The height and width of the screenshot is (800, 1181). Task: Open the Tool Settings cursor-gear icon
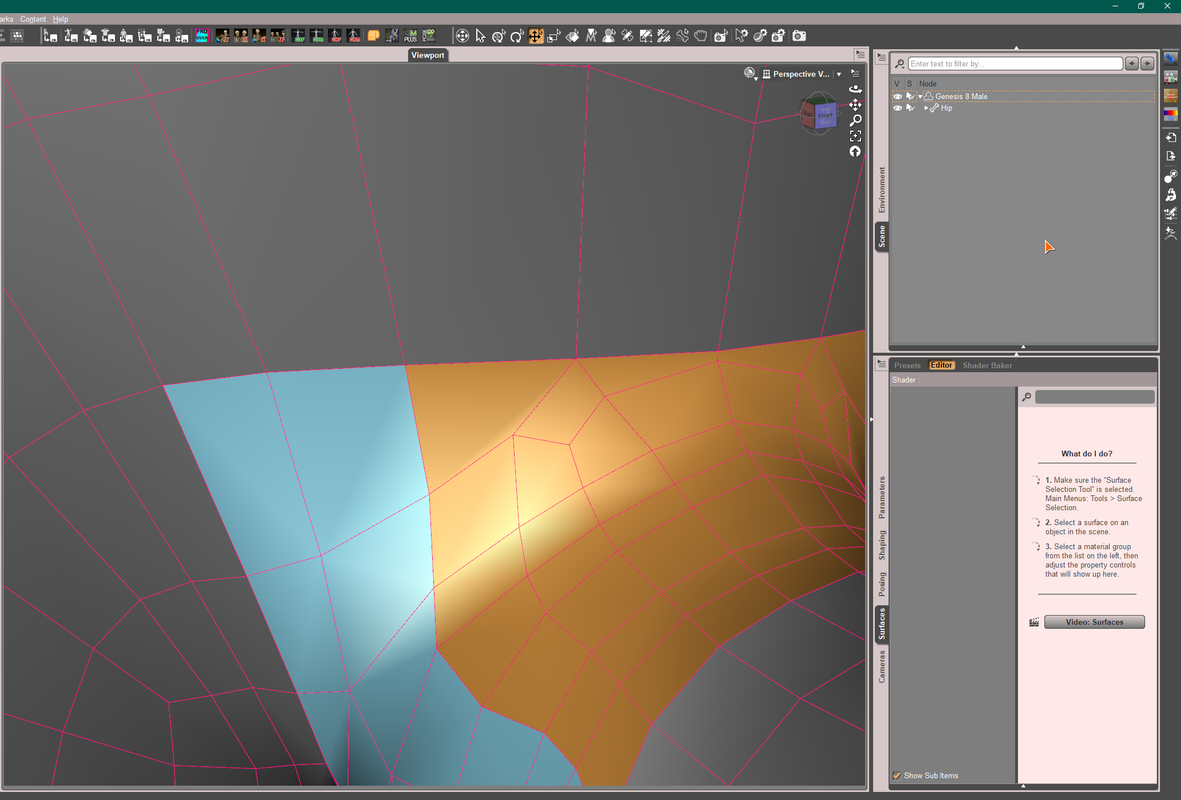pyautogui.click(x=741, y=35)
